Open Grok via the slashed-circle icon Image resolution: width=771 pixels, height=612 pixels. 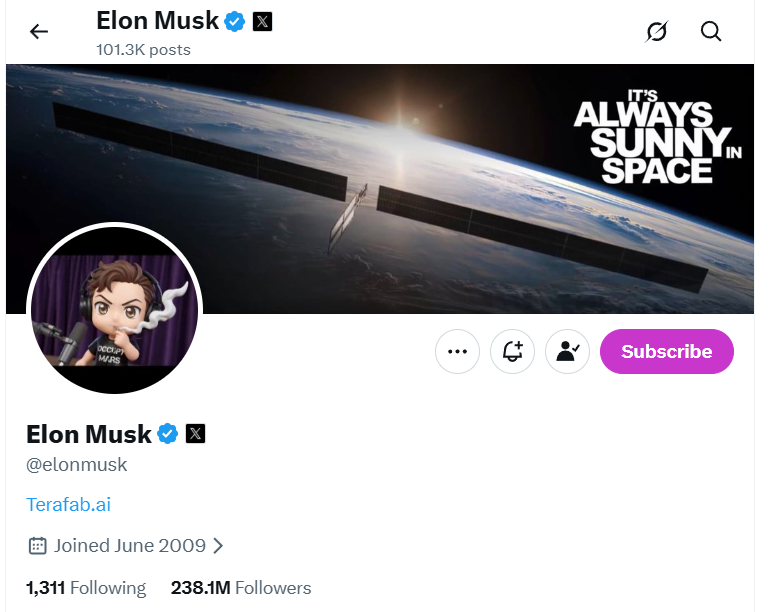coord(656,32)
